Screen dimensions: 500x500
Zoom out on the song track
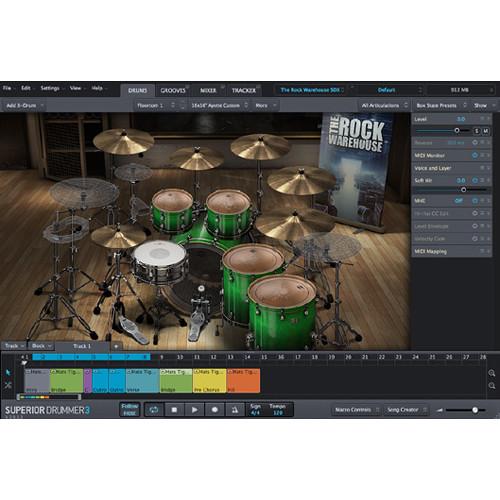(492, 386)
